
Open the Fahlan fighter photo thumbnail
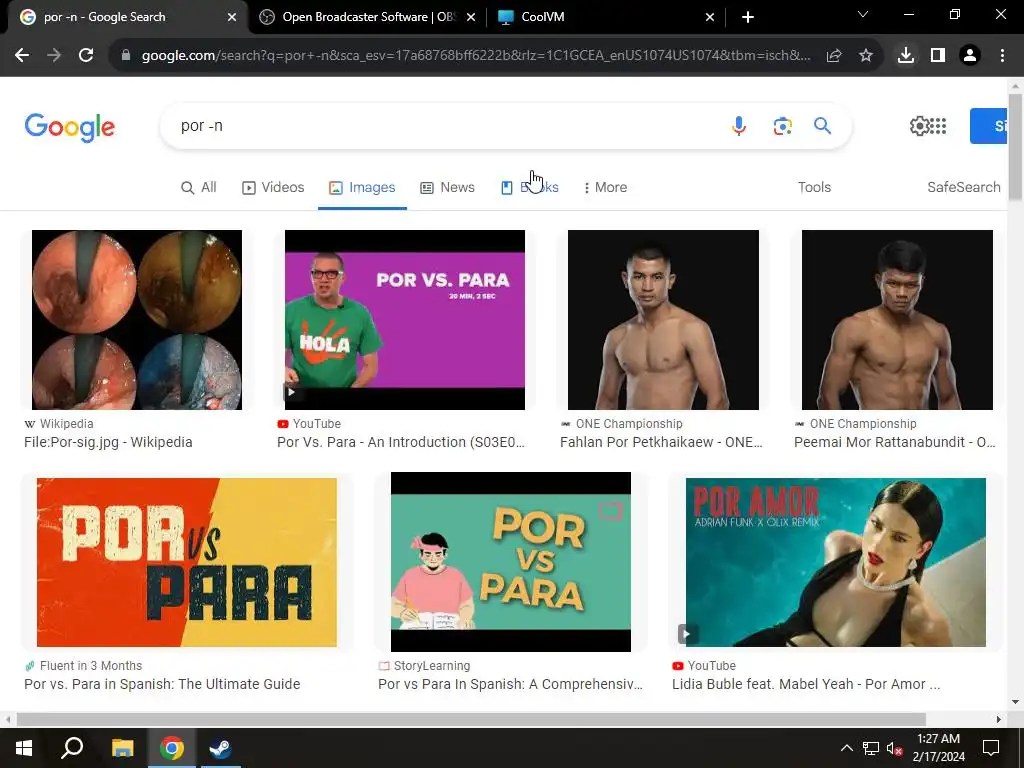click(664, 320)
